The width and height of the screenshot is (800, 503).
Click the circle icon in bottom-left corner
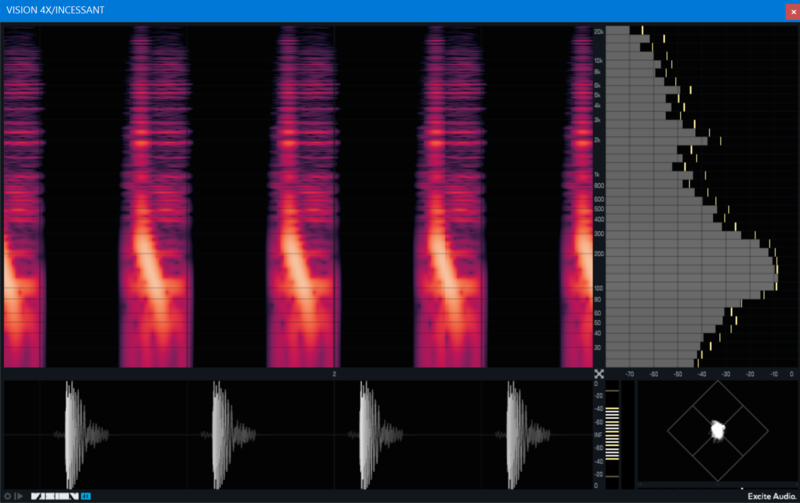(7, 496)
